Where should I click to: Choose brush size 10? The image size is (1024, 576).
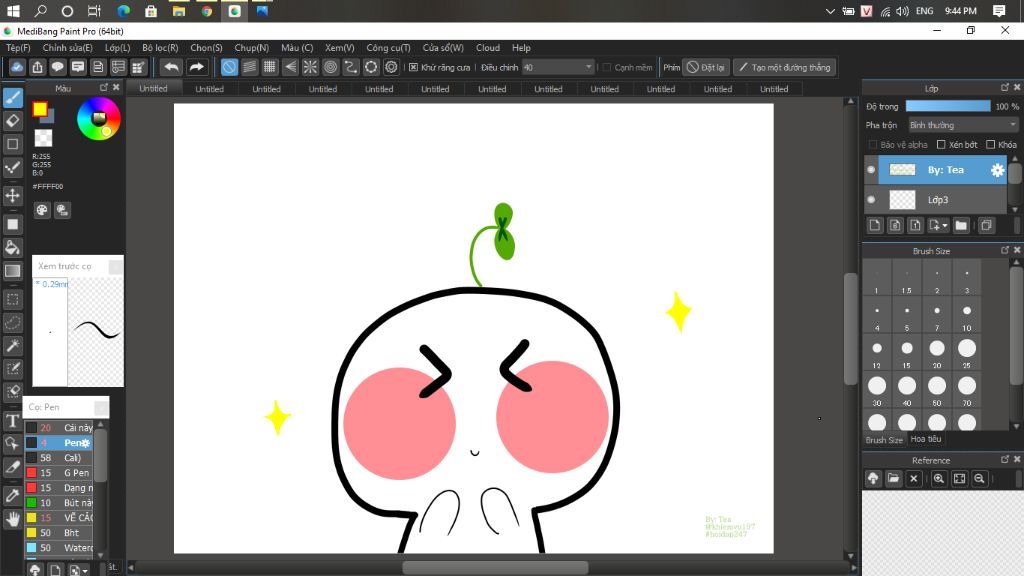point(967,312)
